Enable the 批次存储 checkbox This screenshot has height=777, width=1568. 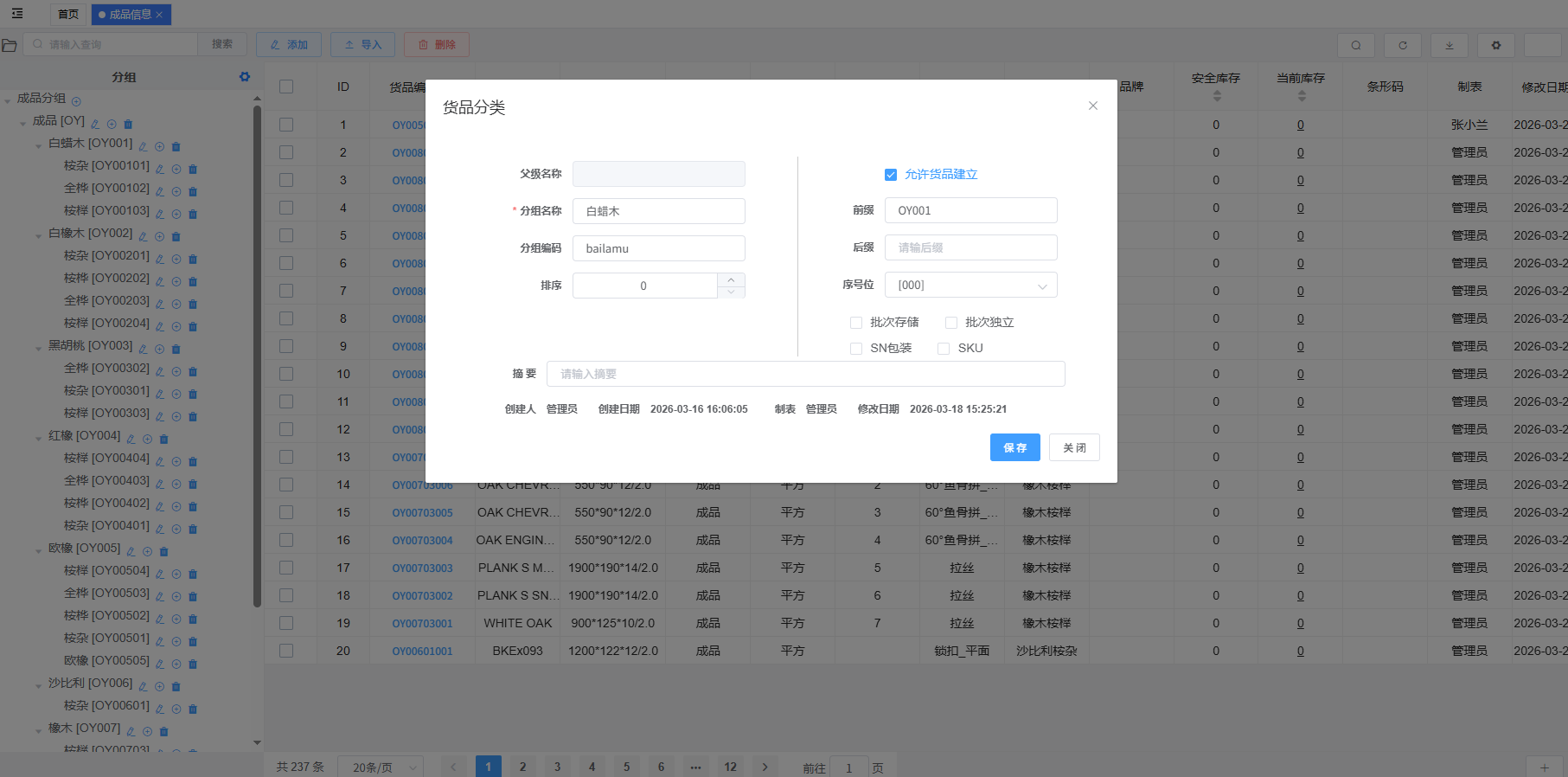pyautogui.click(x=856, y=323)
